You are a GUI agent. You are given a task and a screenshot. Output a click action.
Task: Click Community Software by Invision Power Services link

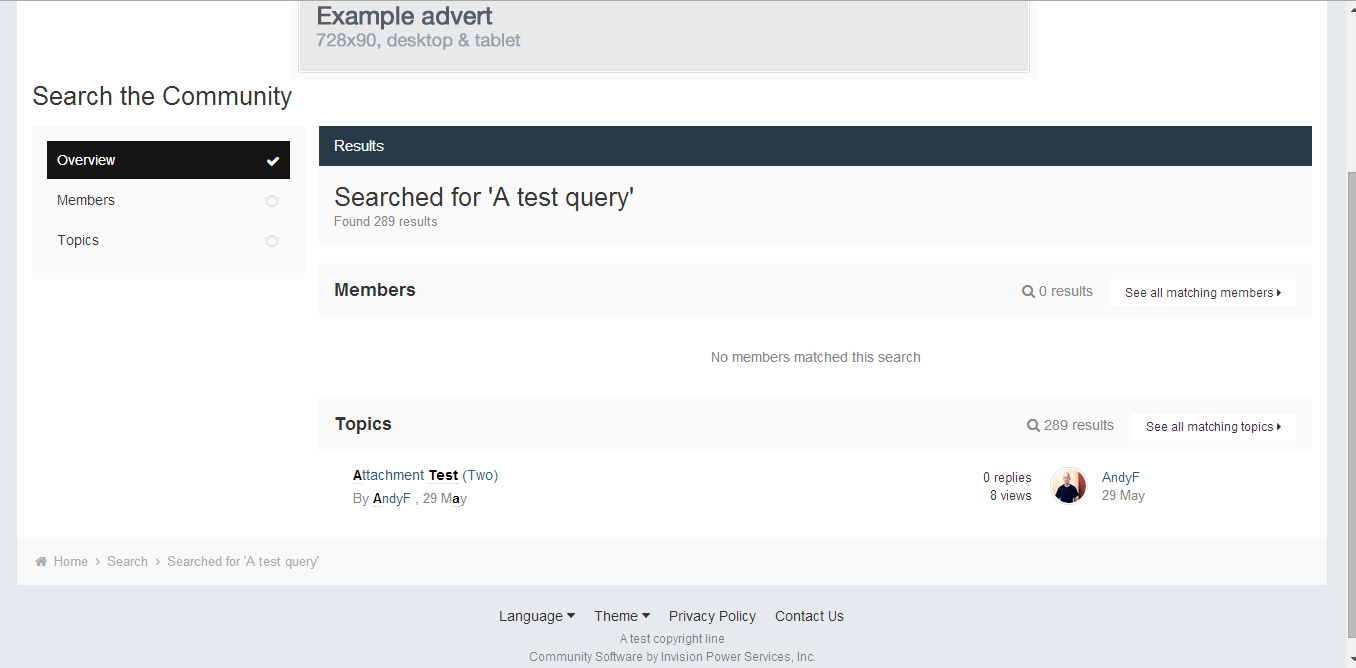click(x=672, y=657)
